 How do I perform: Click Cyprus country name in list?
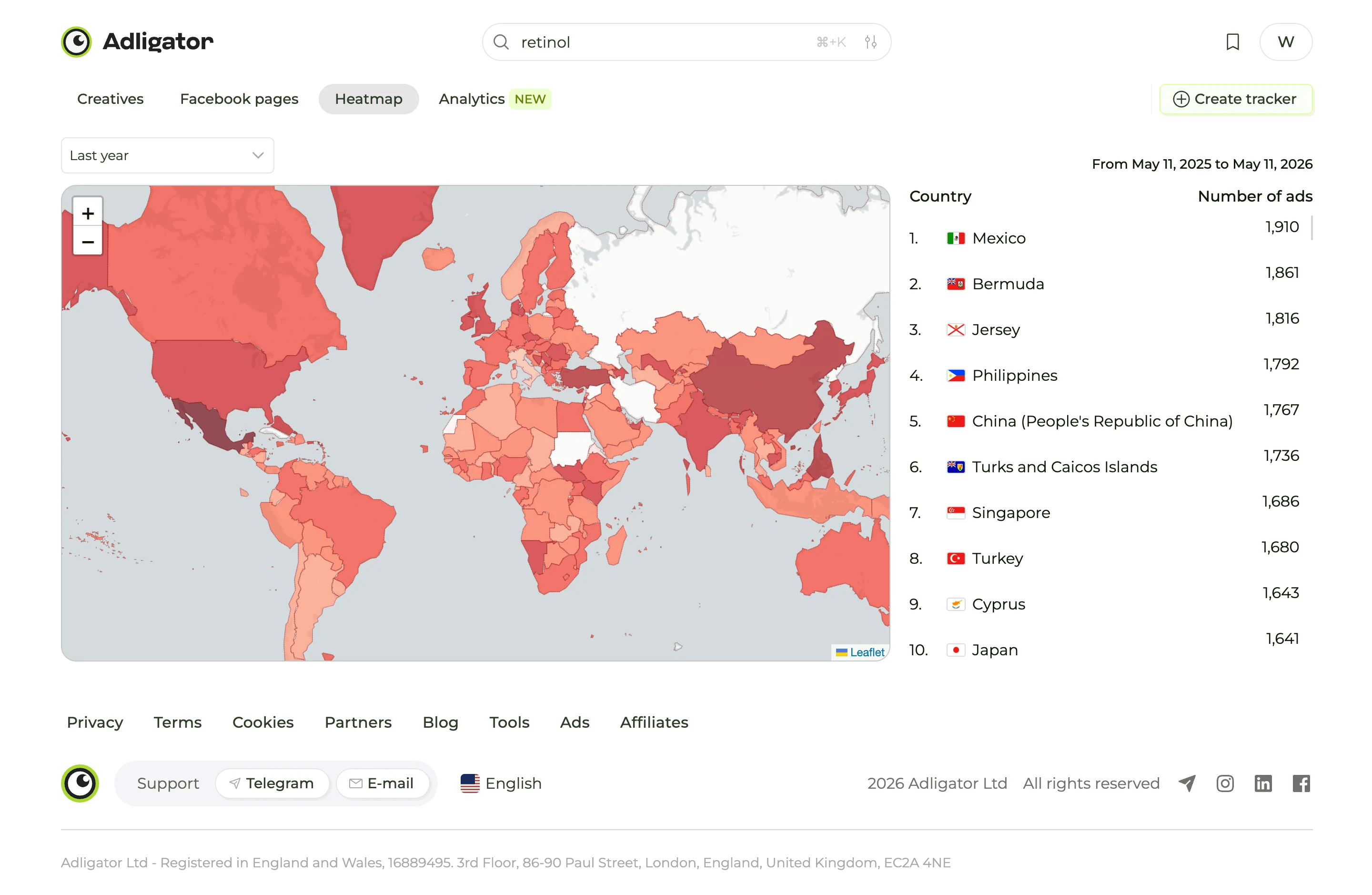tap(999, 604)
